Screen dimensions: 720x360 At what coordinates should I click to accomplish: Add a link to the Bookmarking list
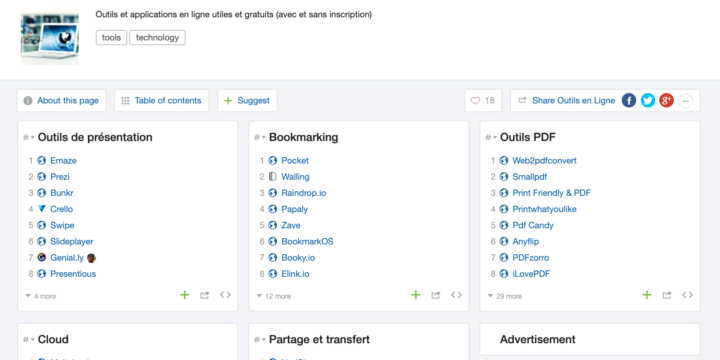[416, 295]
